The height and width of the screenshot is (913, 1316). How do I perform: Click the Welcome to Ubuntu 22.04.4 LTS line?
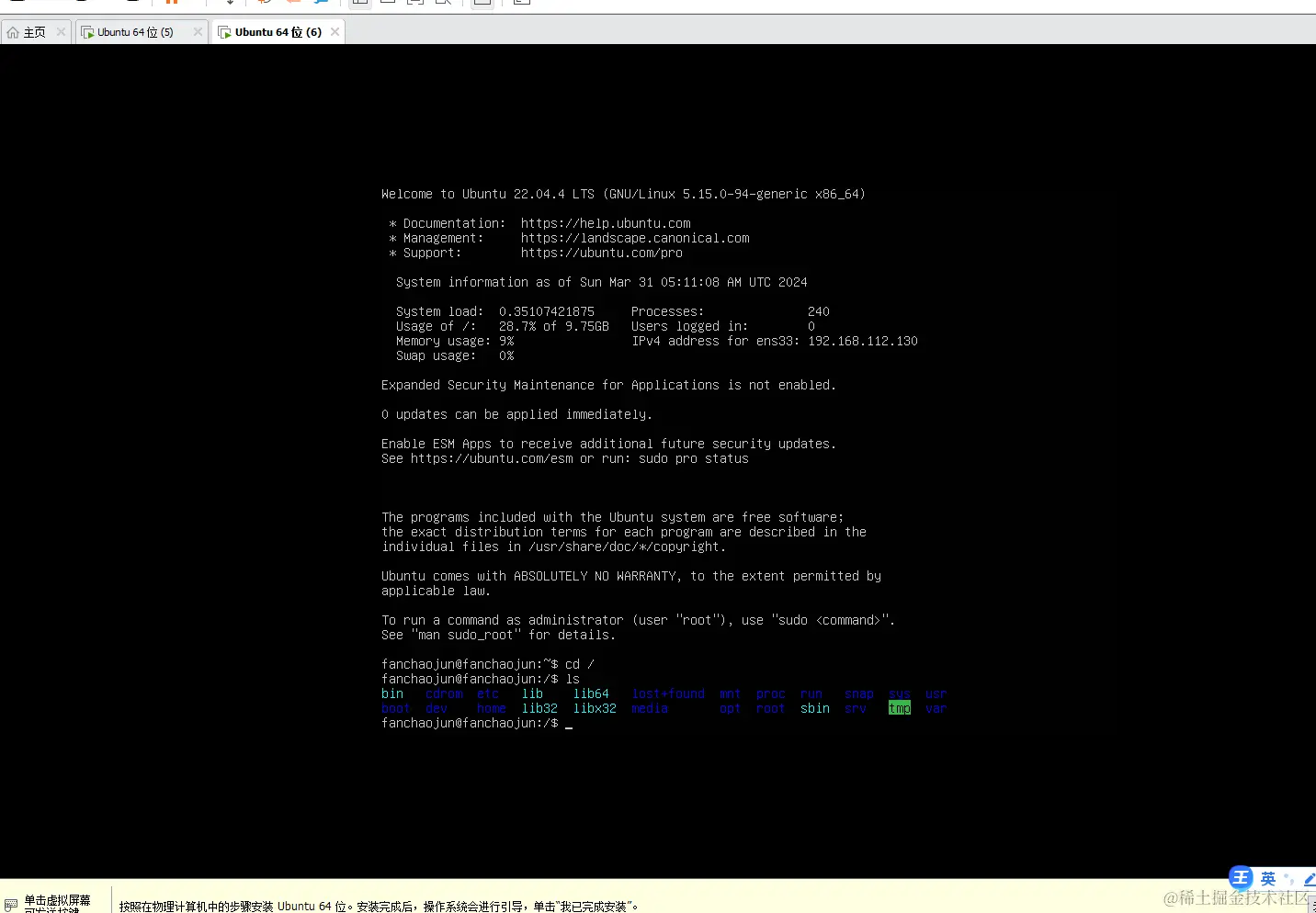623,194
